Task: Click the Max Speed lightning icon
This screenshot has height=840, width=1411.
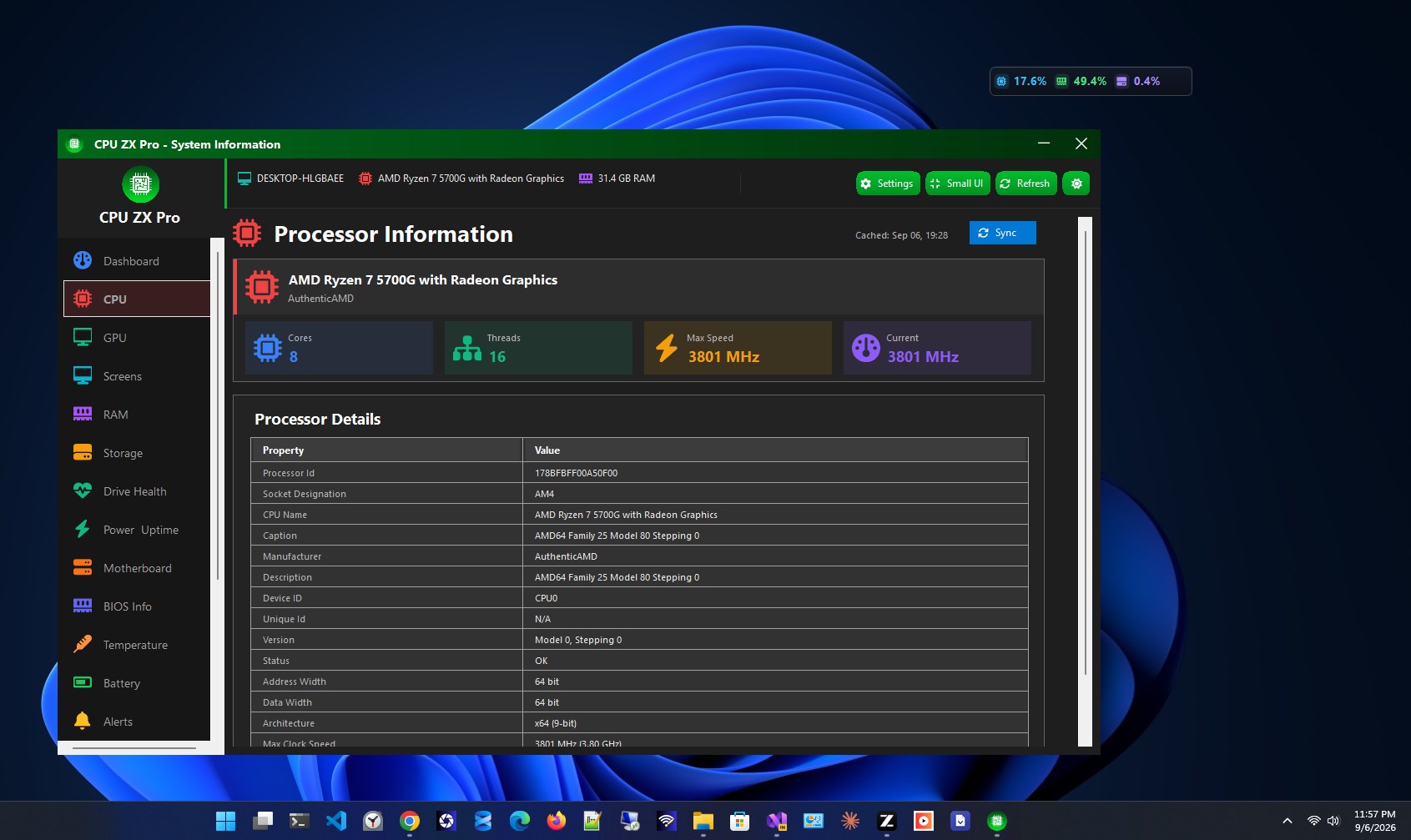Action: click(x=667, y=347)
